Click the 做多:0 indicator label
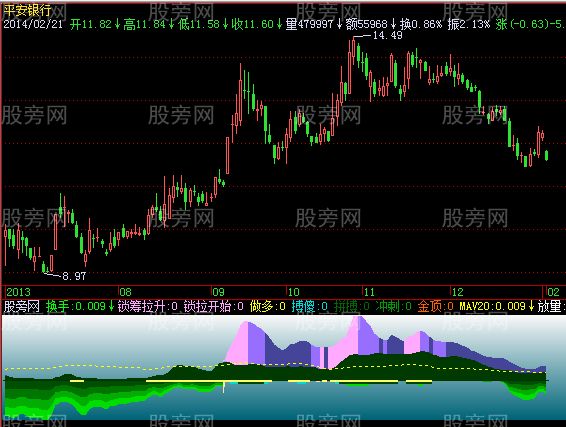The image size is (566, 427). [x=267, y=306]
